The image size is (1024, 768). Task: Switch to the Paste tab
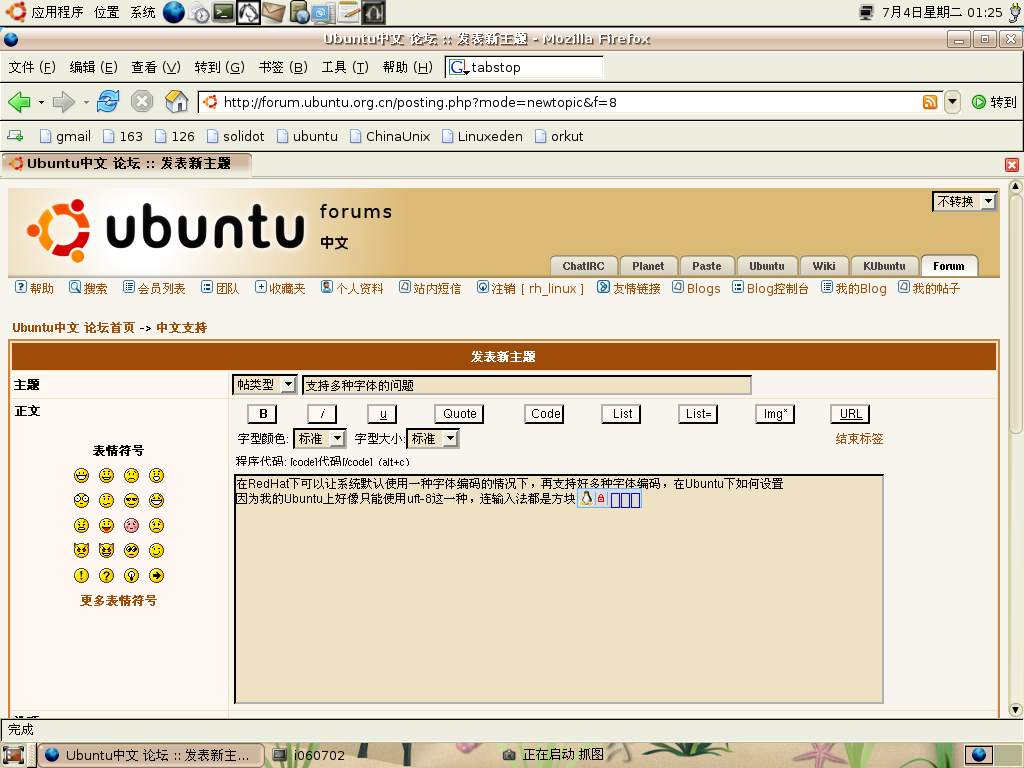click(x=707, y=266)
